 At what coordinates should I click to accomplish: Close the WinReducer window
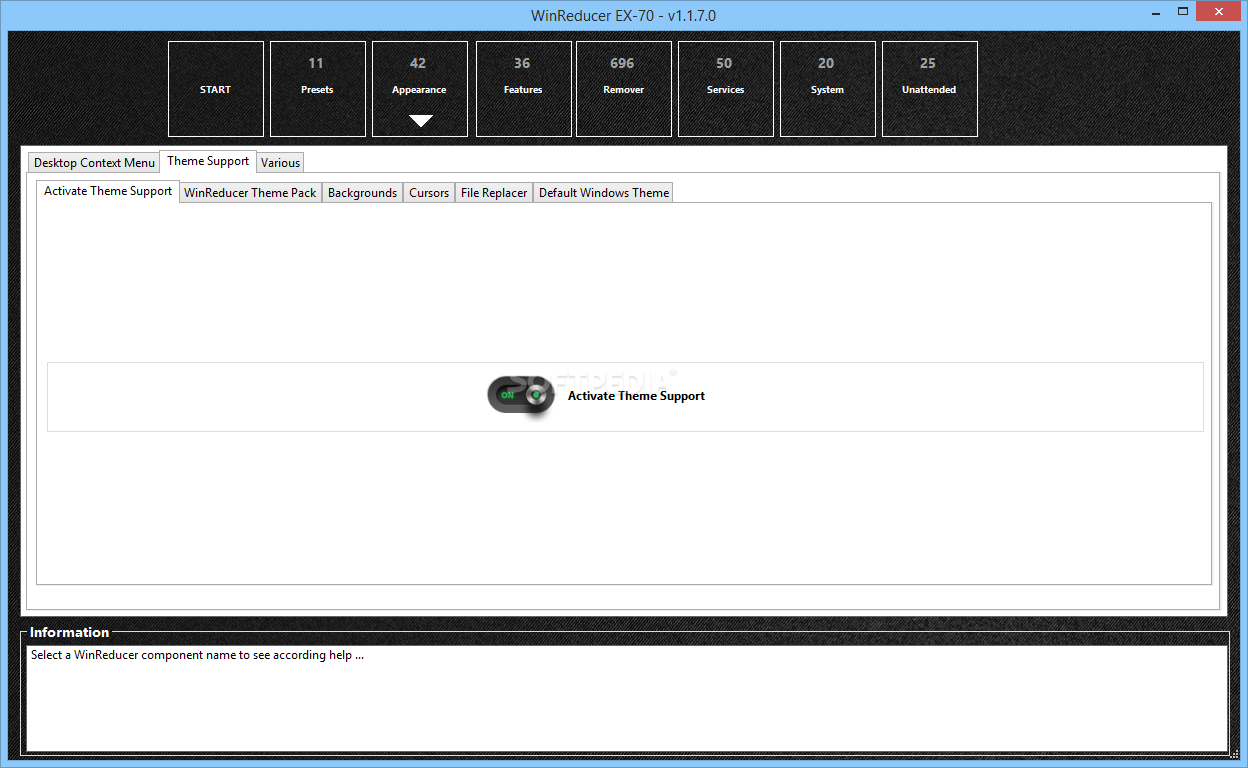click(x=1220, y=10)
